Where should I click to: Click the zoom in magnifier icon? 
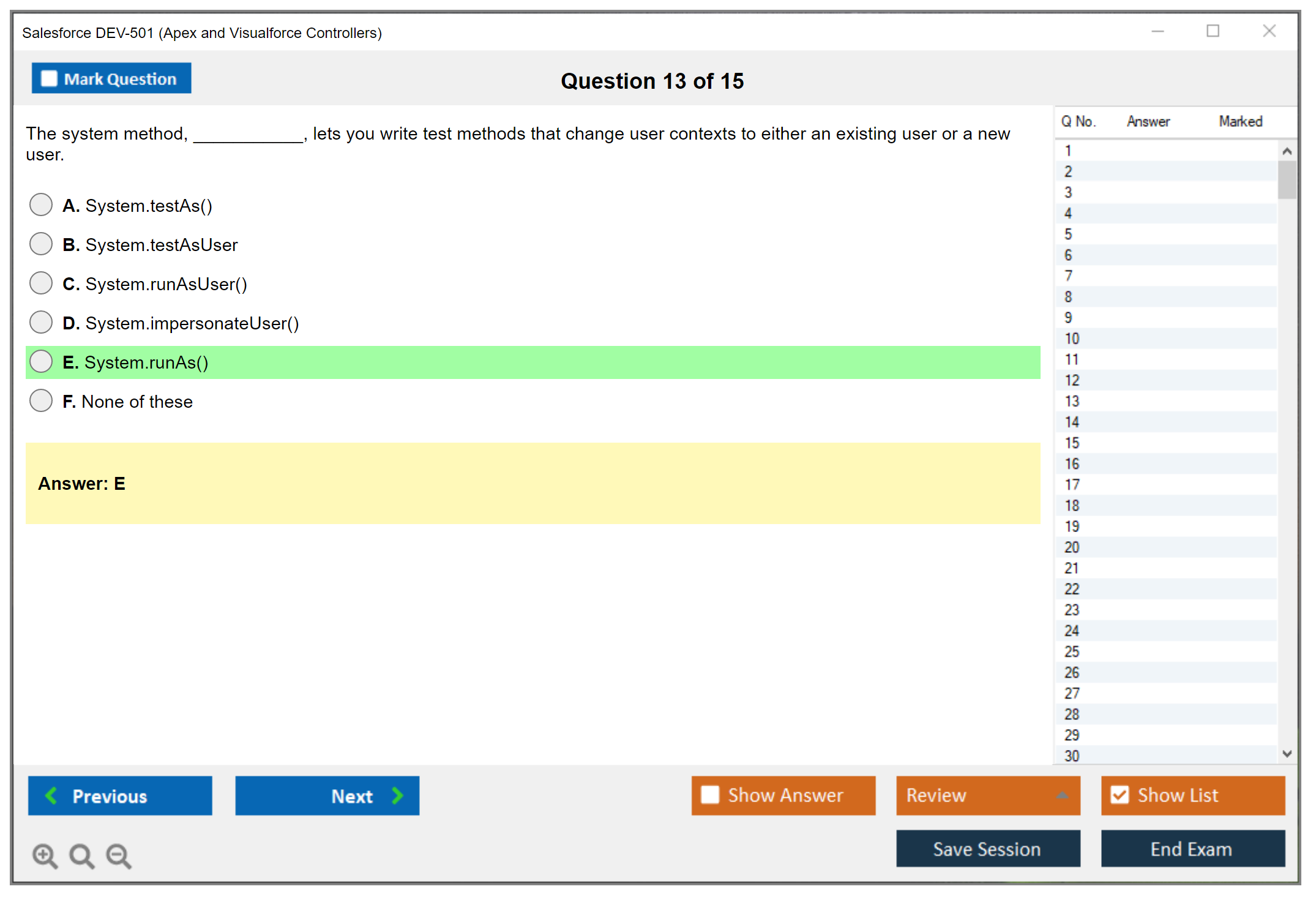[44, 855]
